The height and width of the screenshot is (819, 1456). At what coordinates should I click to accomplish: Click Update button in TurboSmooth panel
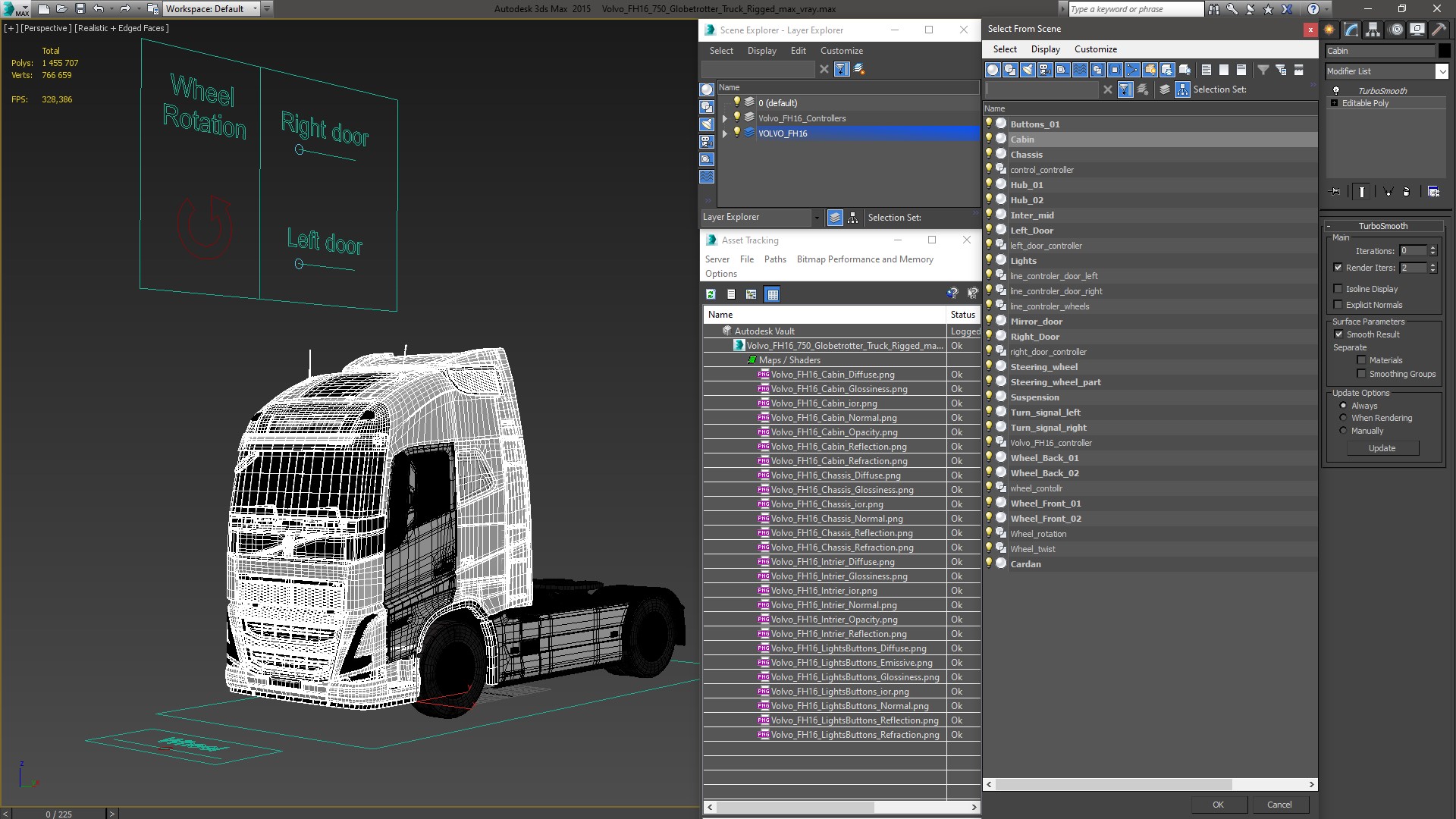[1382, 447]
